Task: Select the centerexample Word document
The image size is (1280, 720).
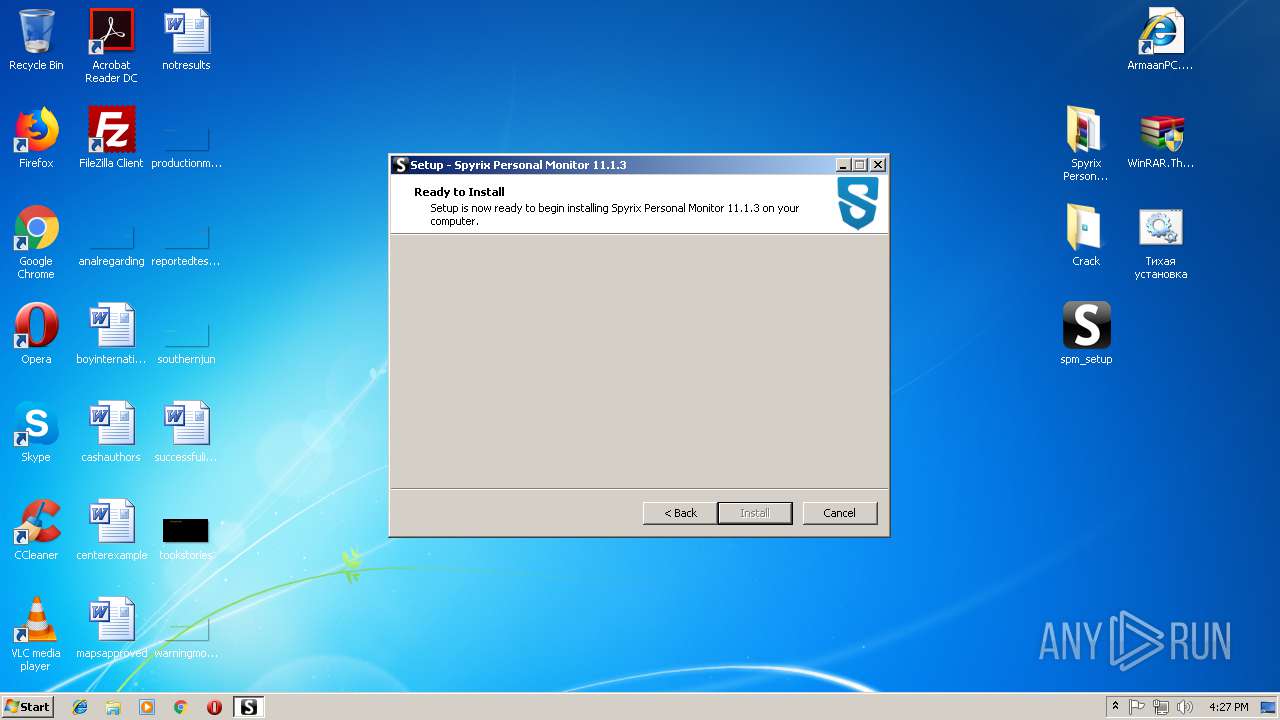Action: (111, 531)
